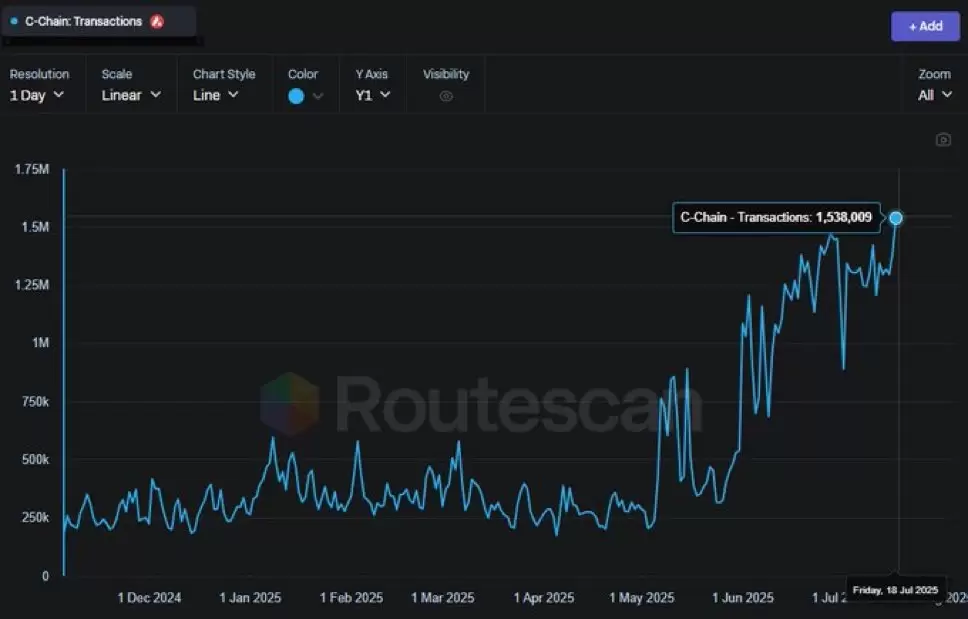Image resolution: width=968 pixels, height=619 pixels.
Task: Click the 1.75M y-axis label
Action: [x=32, y=169]
